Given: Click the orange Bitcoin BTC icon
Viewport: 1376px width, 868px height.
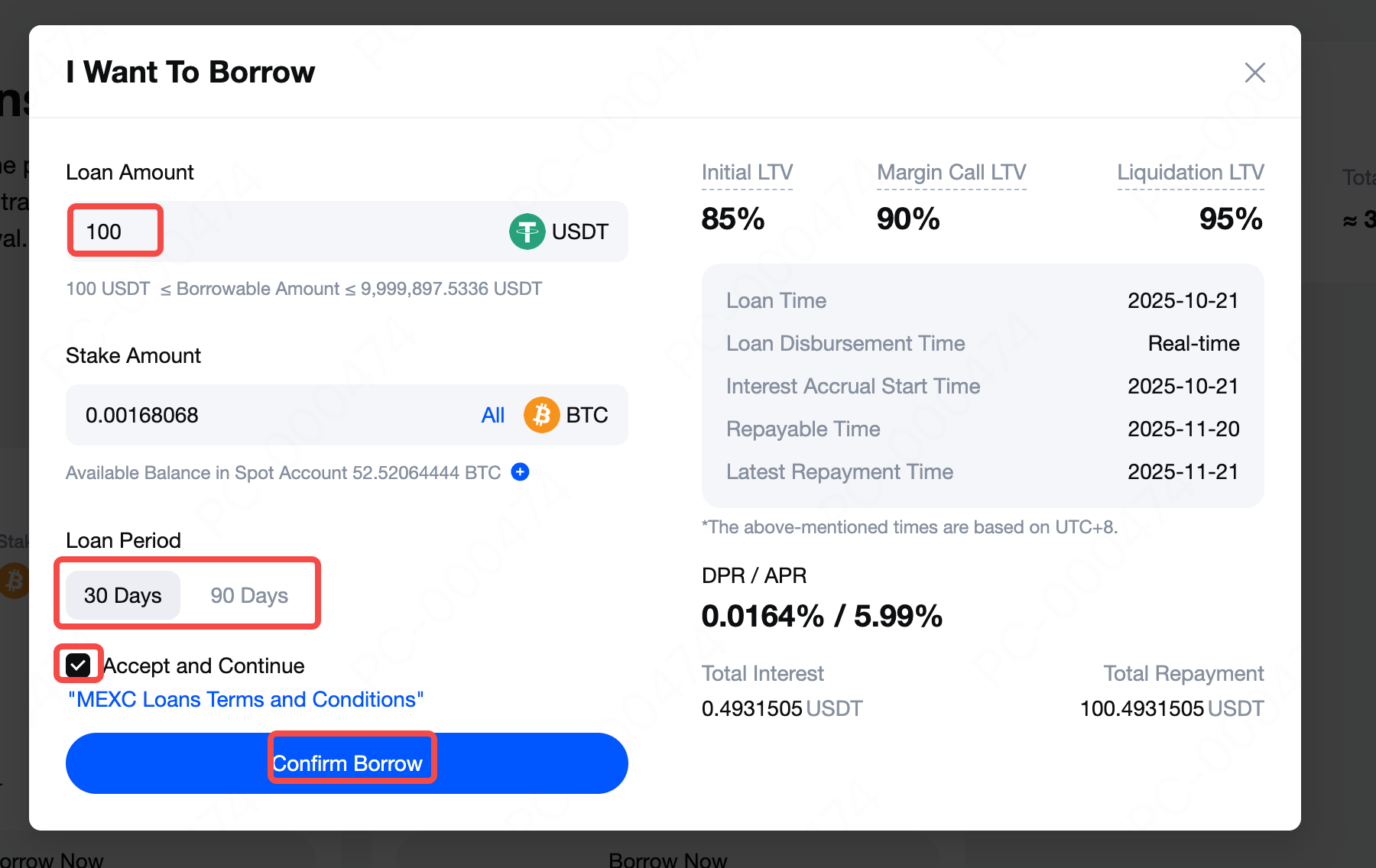Looking at the screenshot, I should 541,415.
